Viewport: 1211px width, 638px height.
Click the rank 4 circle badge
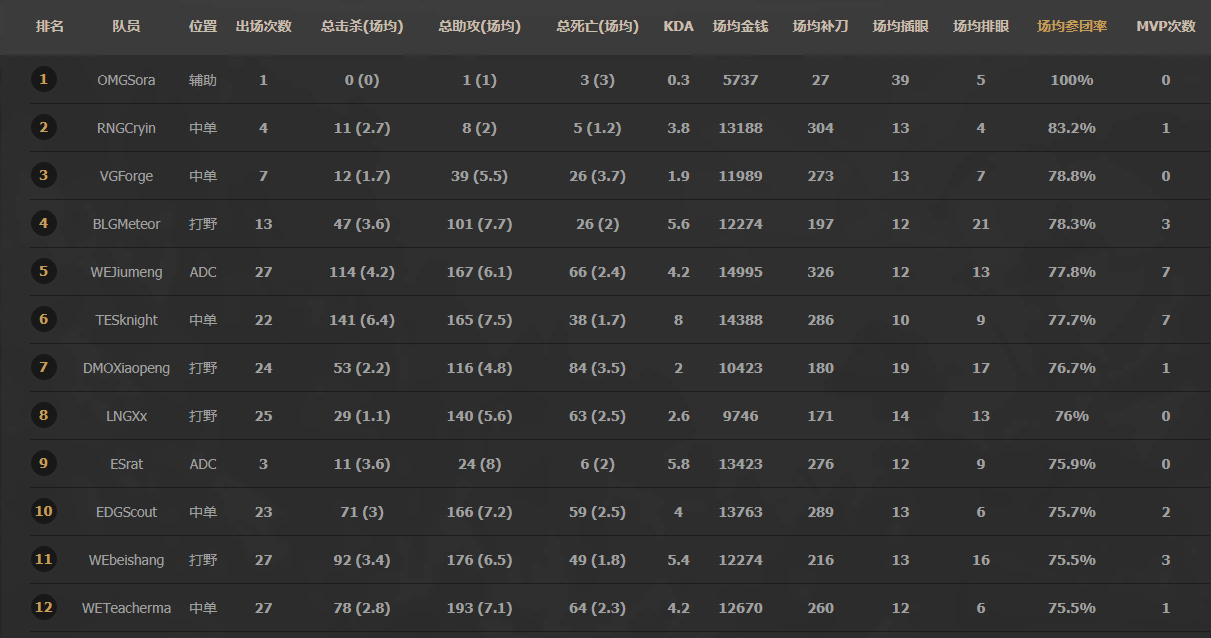tap(43, 223)
